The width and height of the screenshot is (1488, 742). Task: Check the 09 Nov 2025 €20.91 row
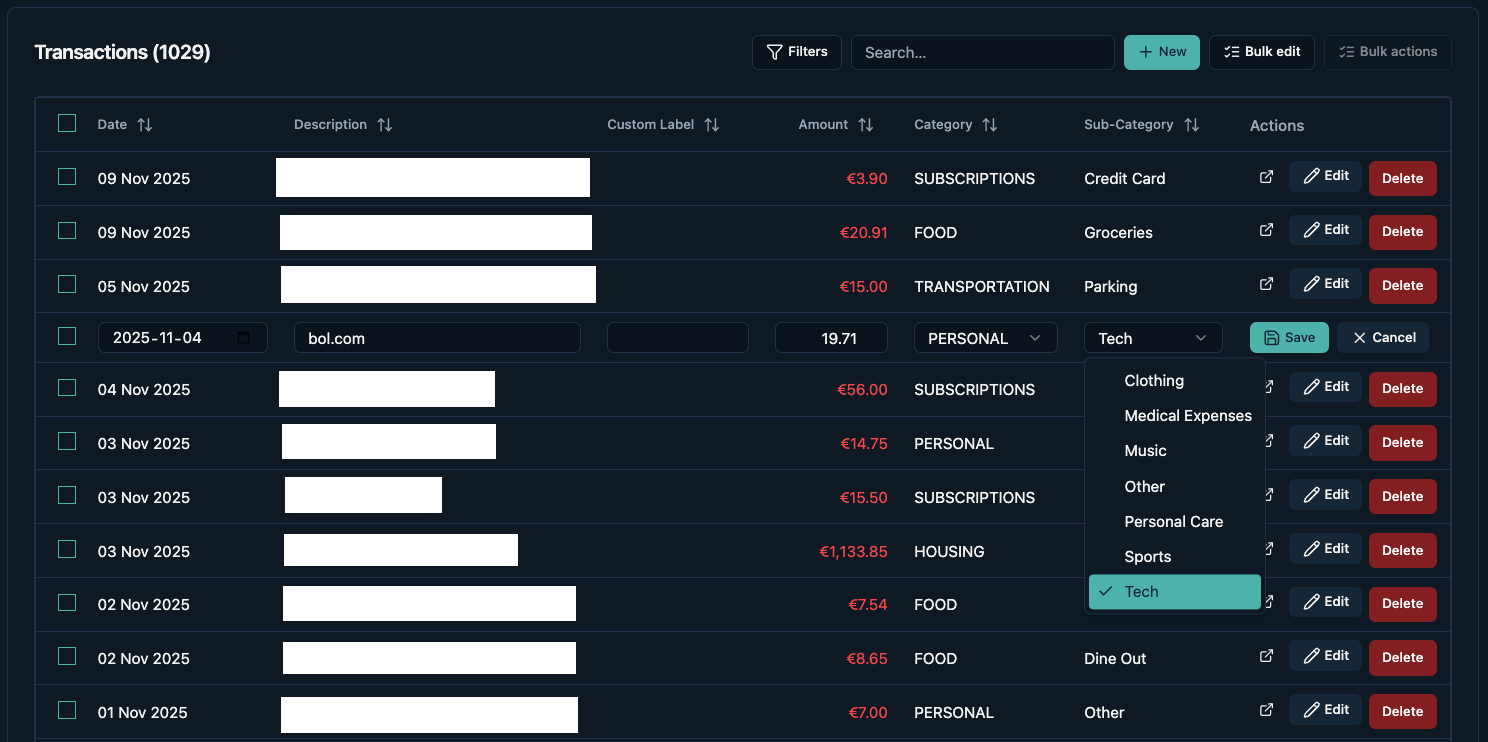(67, 231)
